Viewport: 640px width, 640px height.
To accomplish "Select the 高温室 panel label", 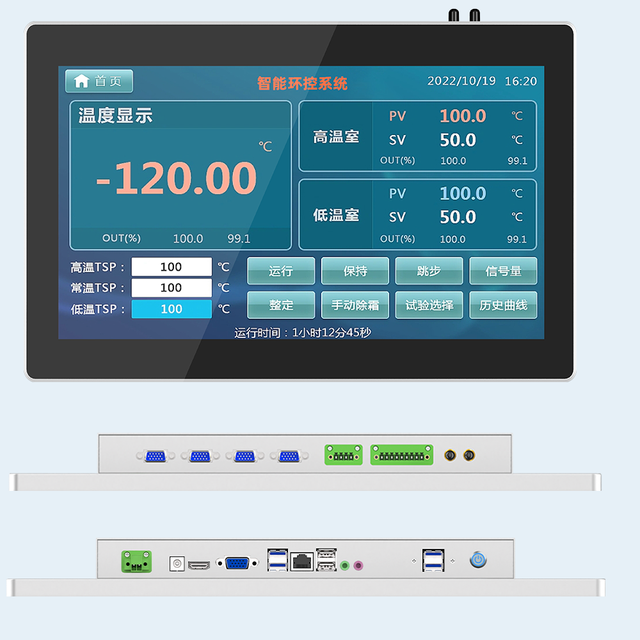I will tap(336, 136).
